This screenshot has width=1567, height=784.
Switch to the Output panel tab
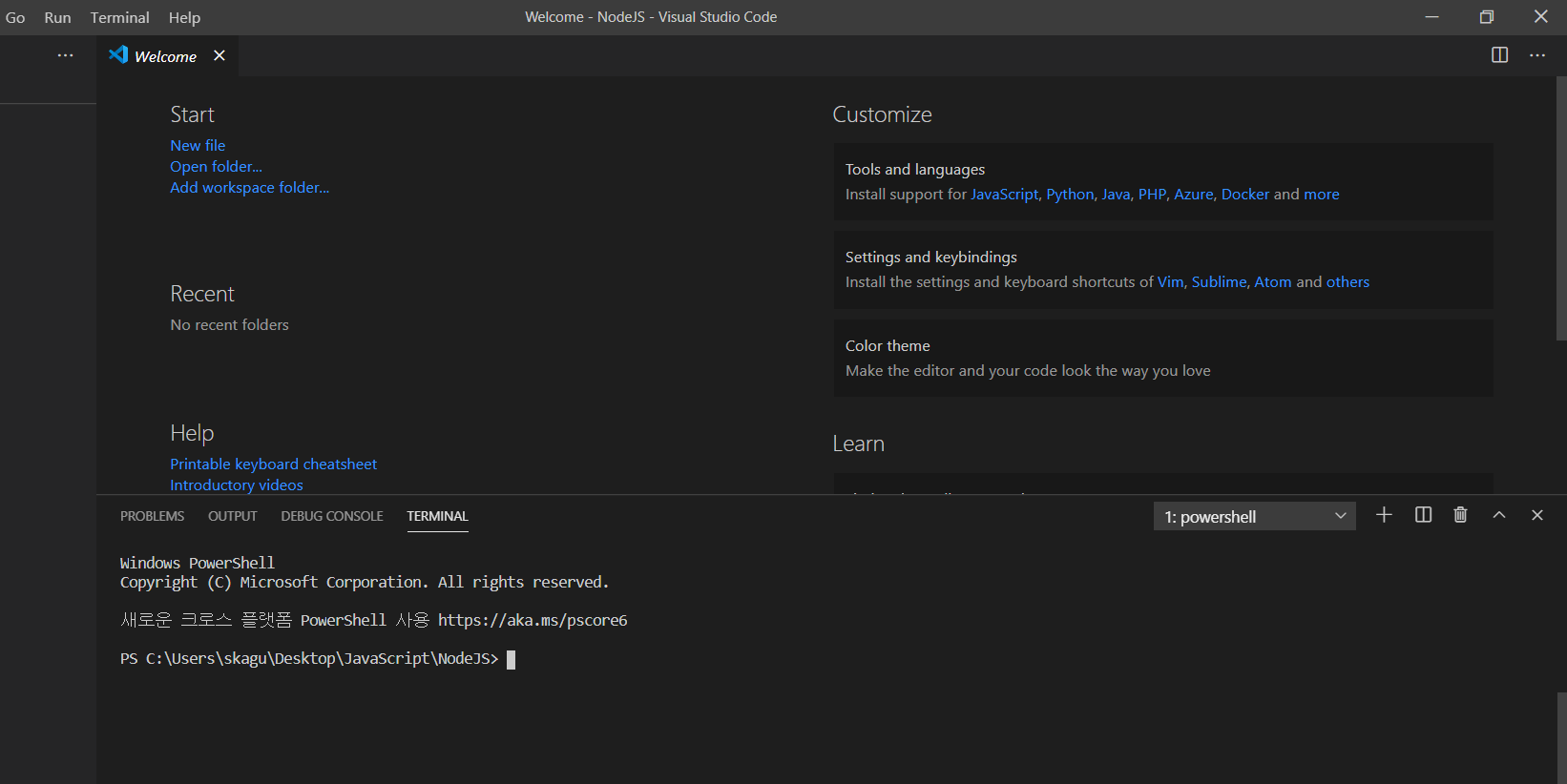[x=232, y=516]
